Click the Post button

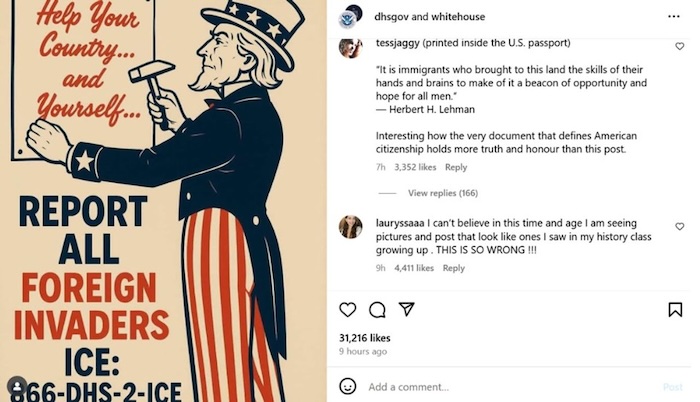672,387
